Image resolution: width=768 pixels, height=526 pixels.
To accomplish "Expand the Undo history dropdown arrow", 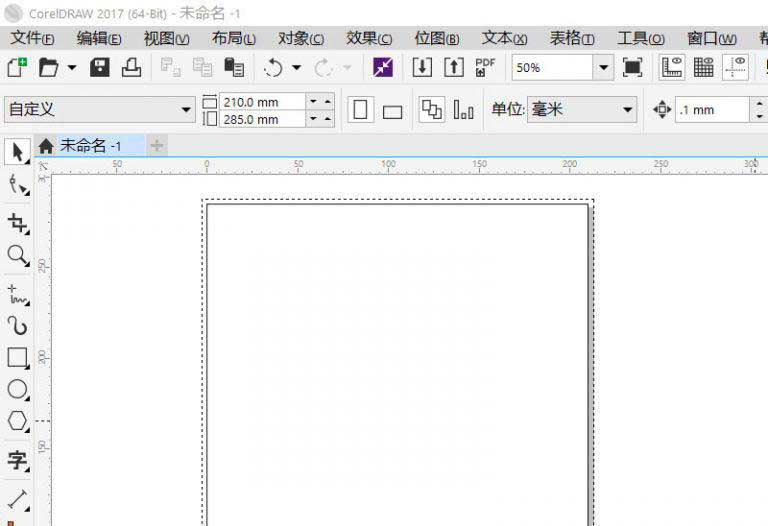I will click(x=296, y=68).
